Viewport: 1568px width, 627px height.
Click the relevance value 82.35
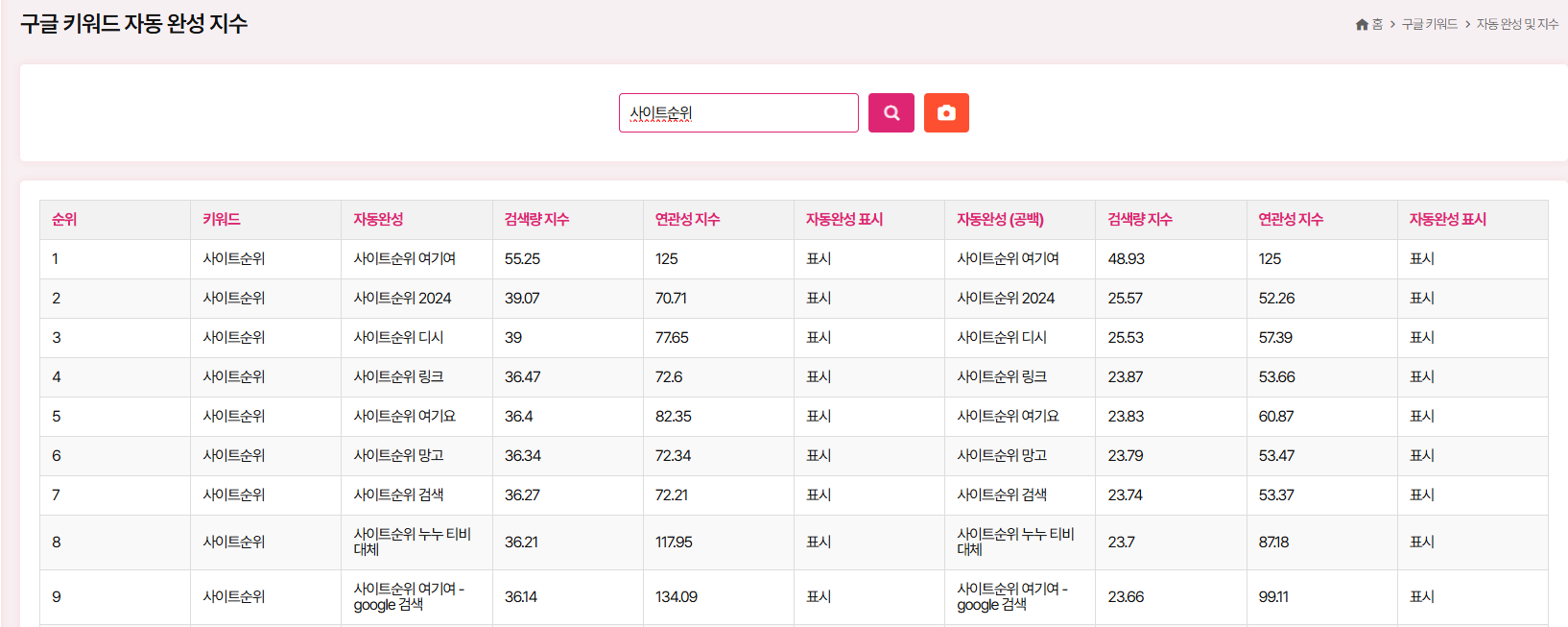point(673,417)
